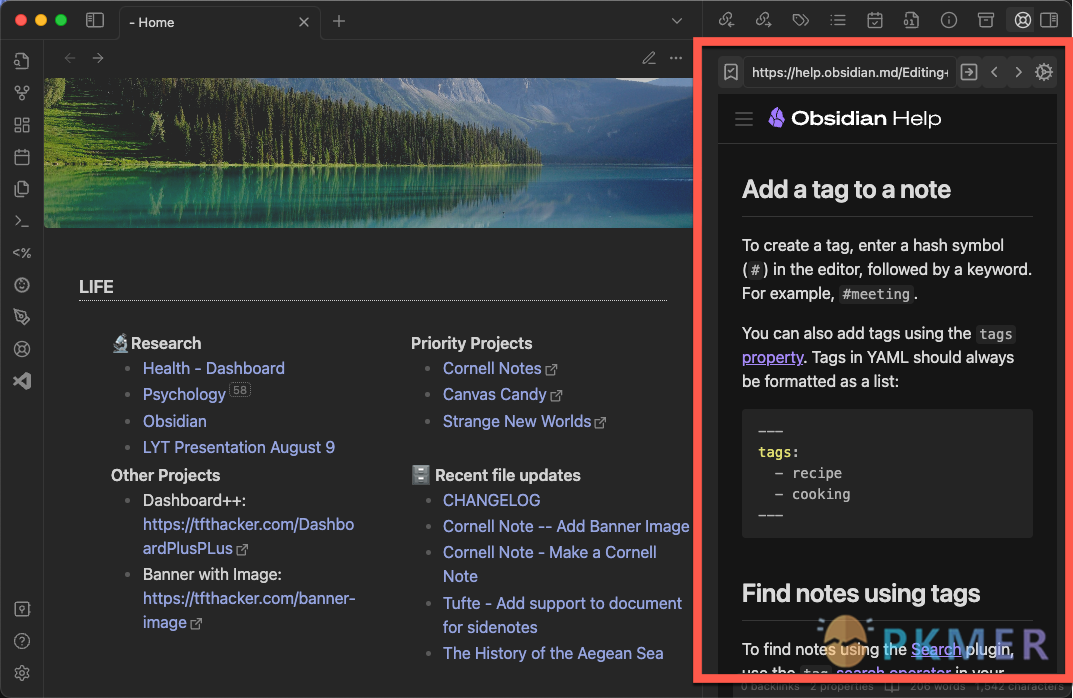Open the binary file icon tab in right sidebar
Screen dimensions: 1073x698
tap(912, 20)
